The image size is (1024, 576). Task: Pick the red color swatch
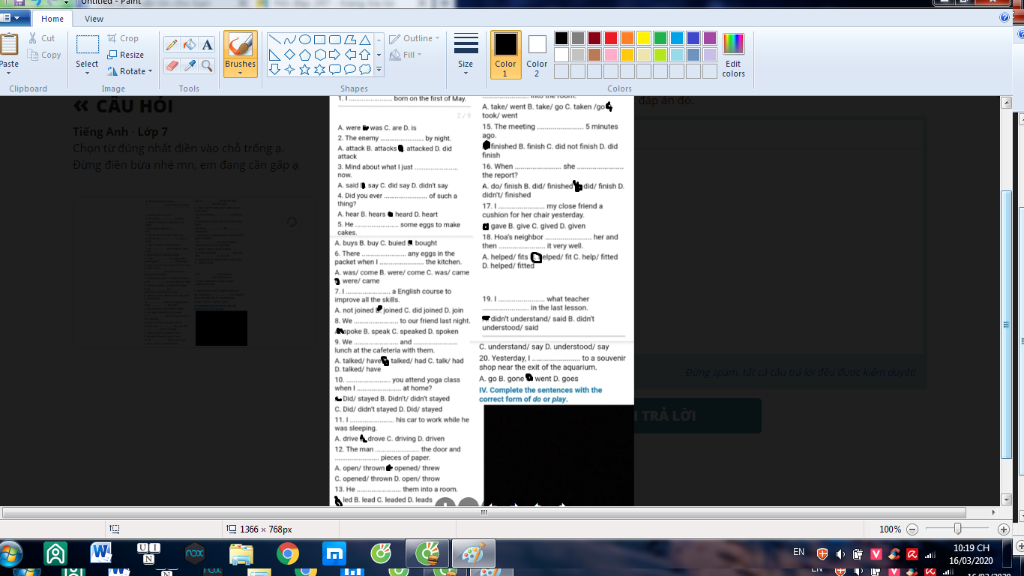[611, 39]
